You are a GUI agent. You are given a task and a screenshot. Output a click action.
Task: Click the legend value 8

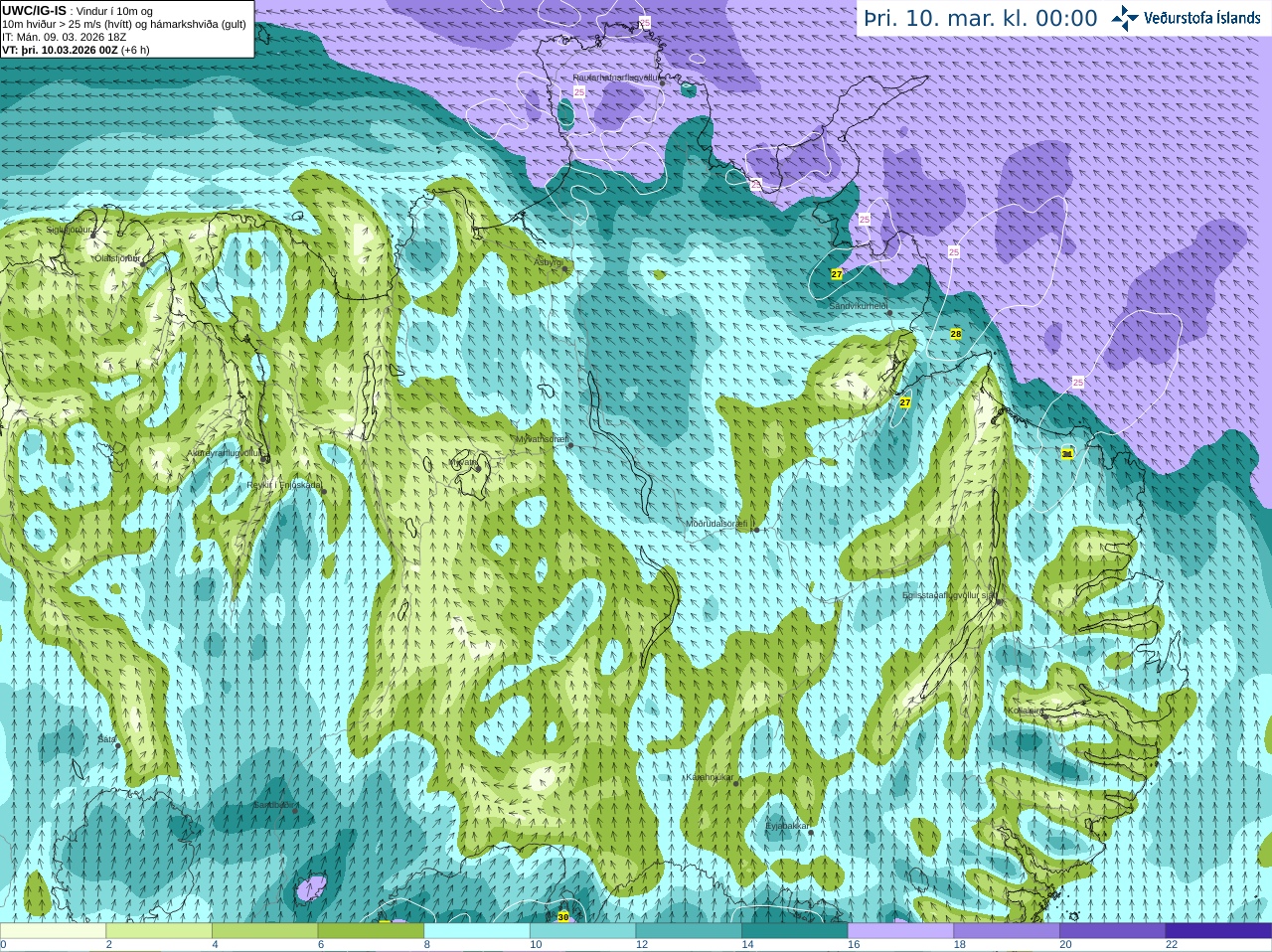point(427,945)
